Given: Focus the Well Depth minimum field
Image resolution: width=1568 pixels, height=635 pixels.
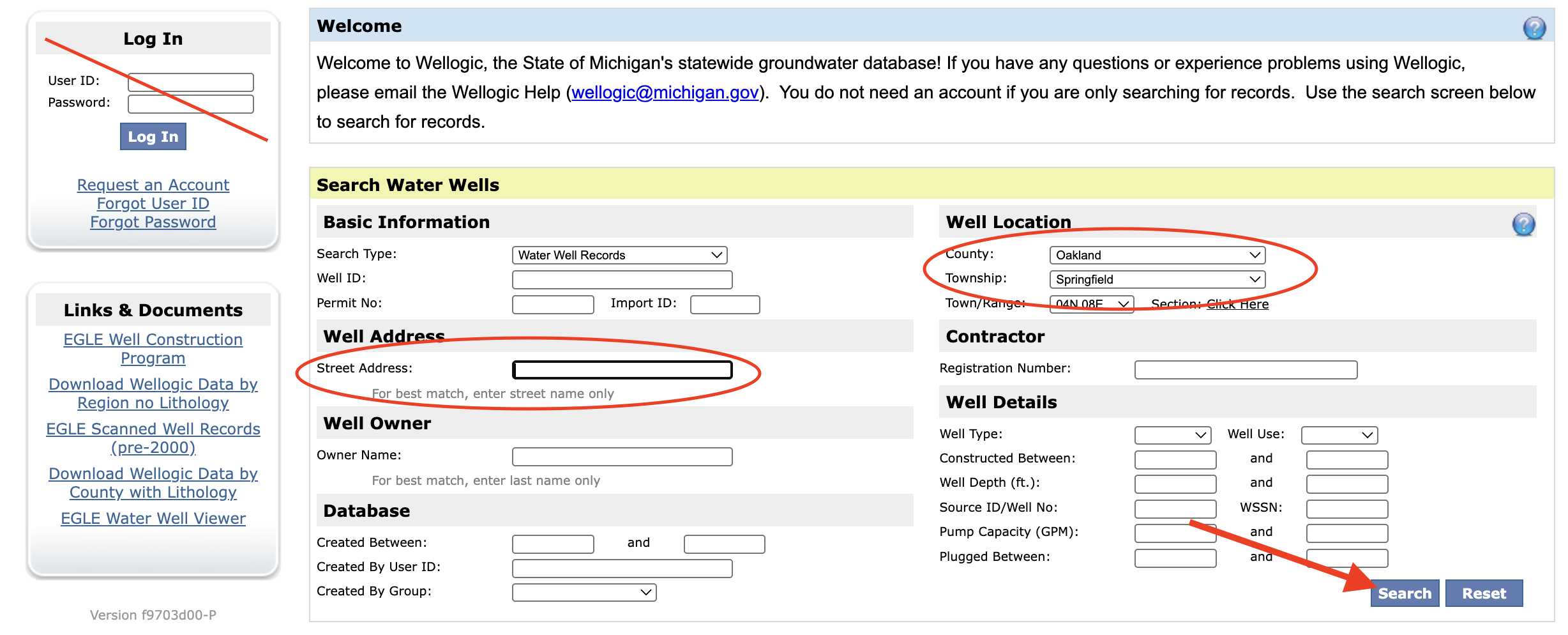Looking at the screenshot, I should pyautogui.click(x=1175, y=484).
